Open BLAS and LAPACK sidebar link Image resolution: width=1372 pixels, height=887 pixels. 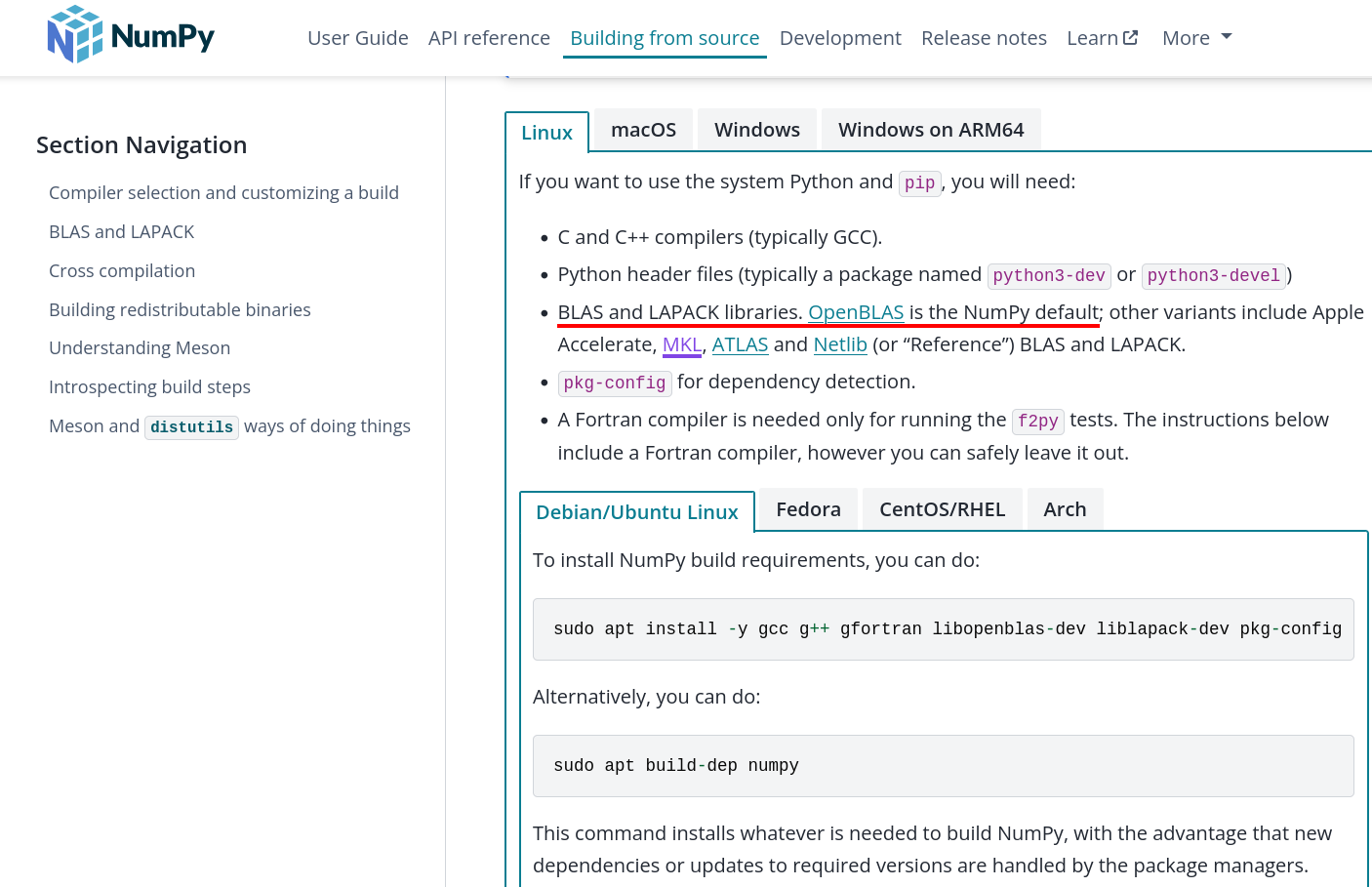point(122,232)
